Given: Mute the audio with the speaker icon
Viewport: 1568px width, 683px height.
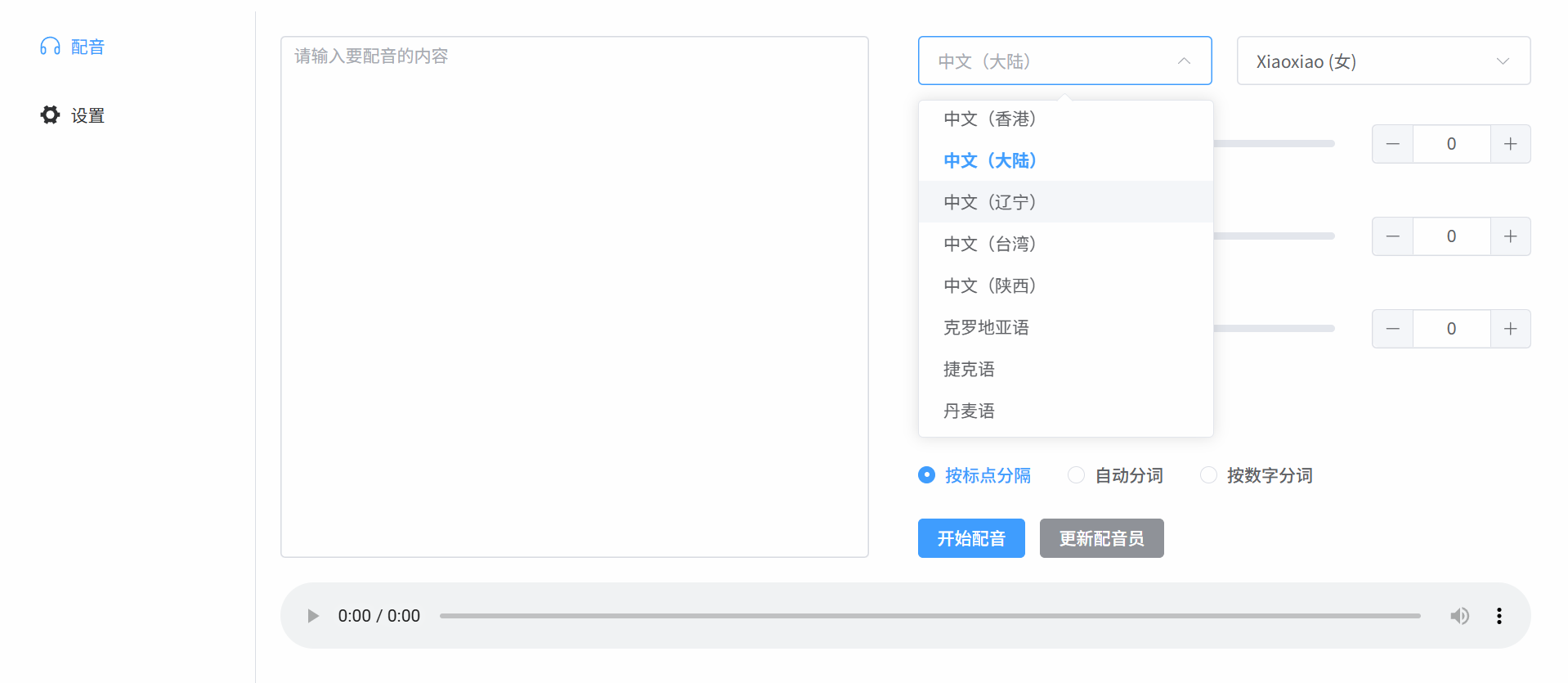Looking at the screenshot, I should 1459,616.
